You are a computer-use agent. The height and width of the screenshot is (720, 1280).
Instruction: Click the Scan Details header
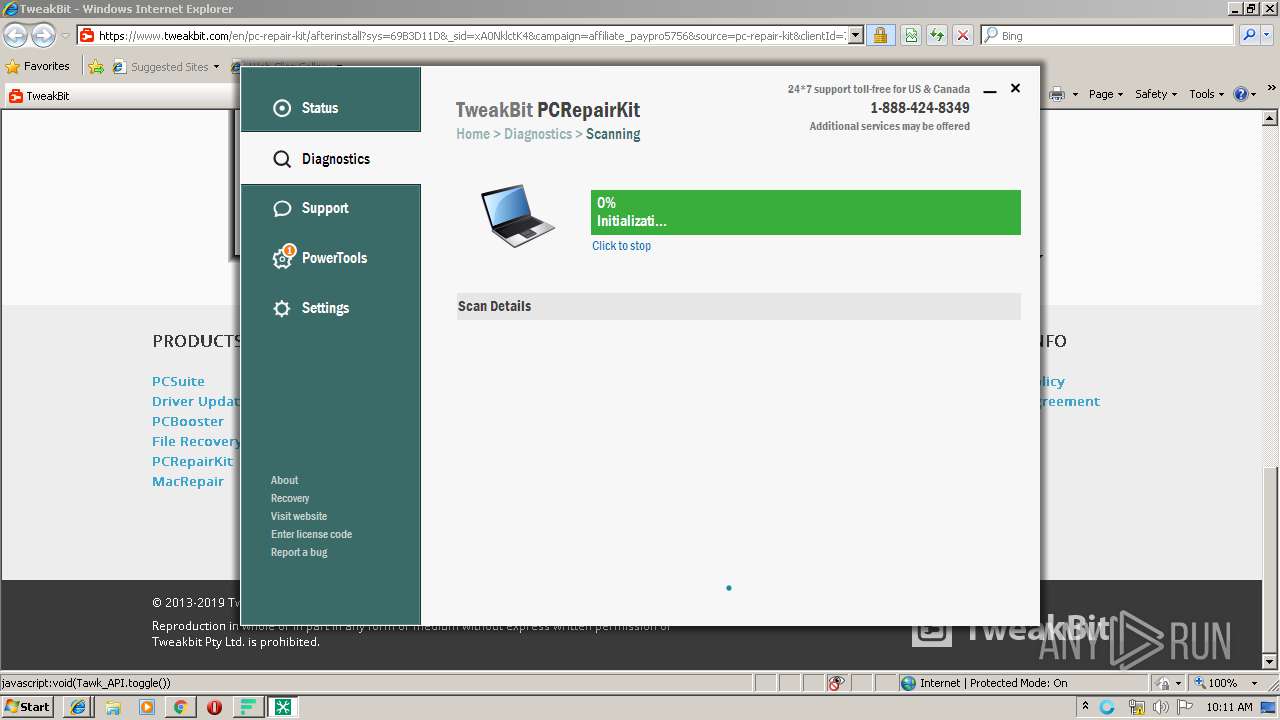click(738, 306)
